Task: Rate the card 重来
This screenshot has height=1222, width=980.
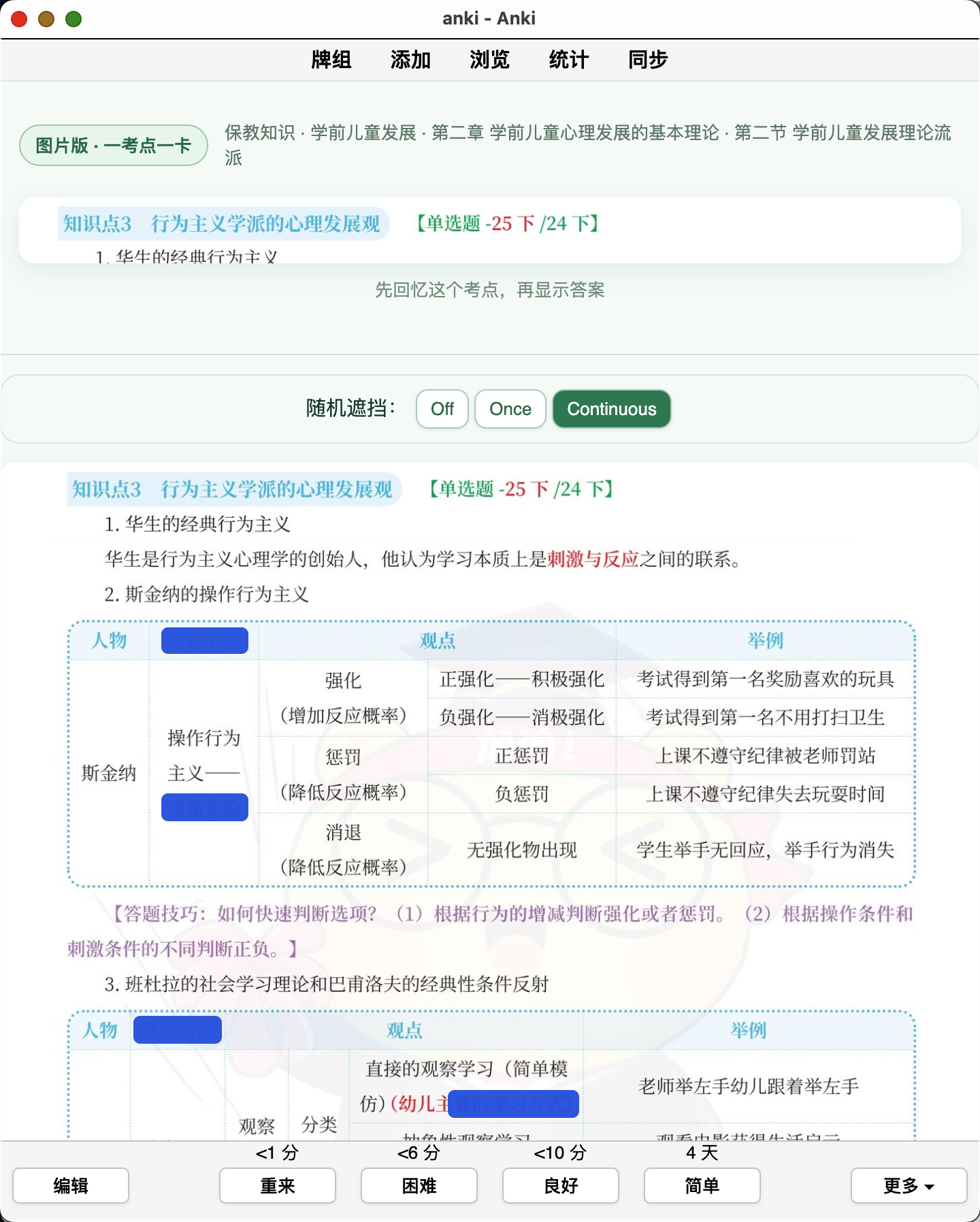Action: [x=278, y=1186]
